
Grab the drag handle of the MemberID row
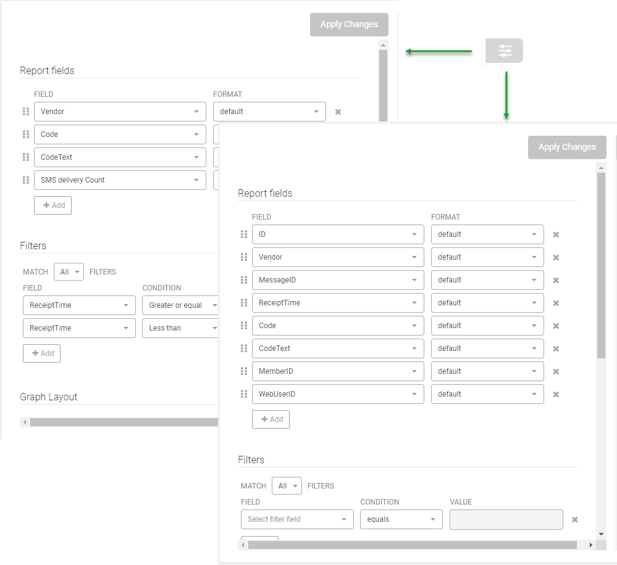[244, 371]
